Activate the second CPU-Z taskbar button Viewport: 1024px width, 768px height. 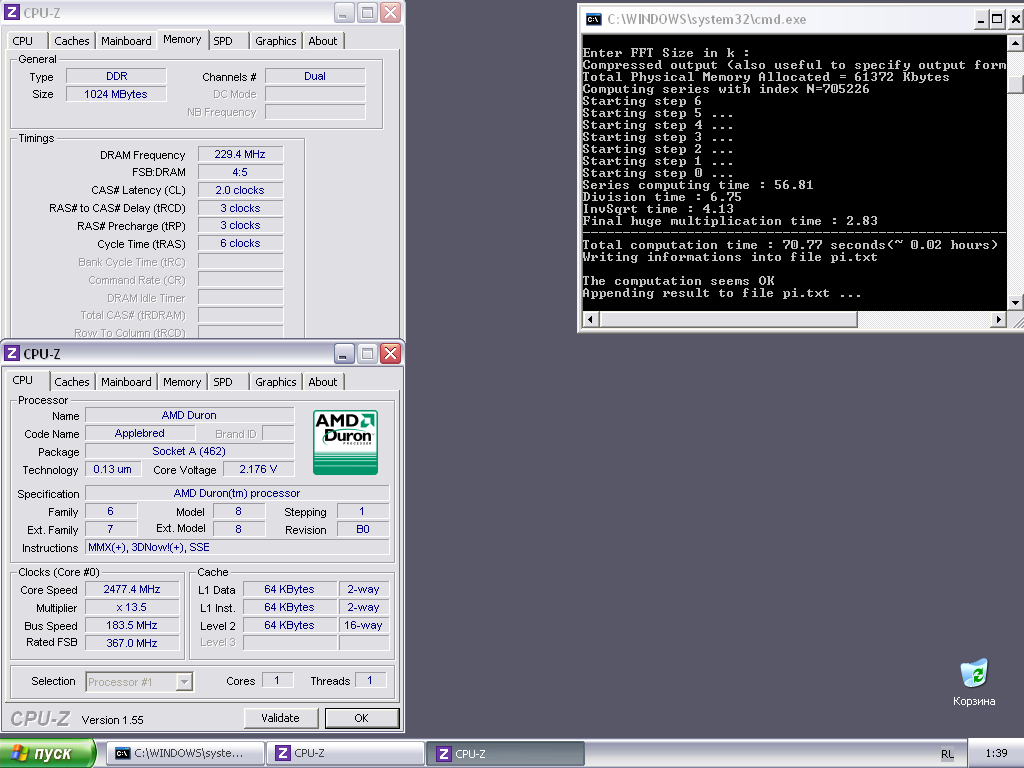(x=505, y=753)
